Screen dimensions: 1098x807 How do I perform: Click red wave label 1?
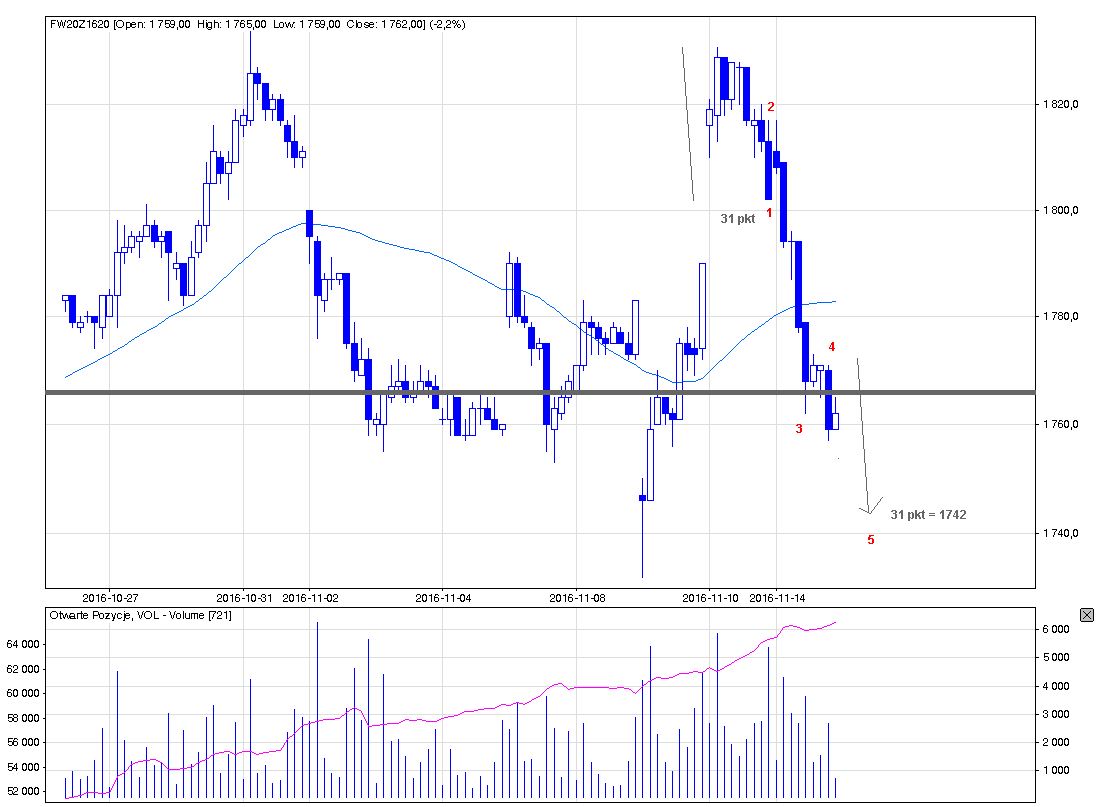point(769,212)
